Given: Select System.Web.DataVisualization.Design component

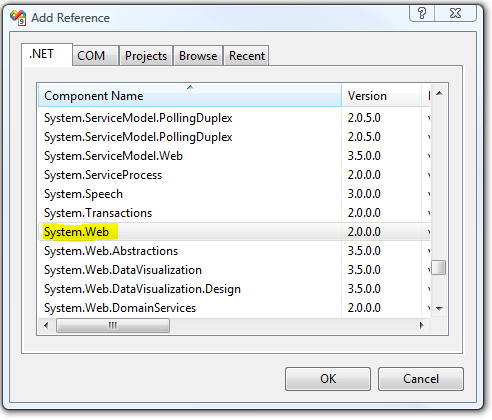Looking at the screenshot, I should coord(142,289).
